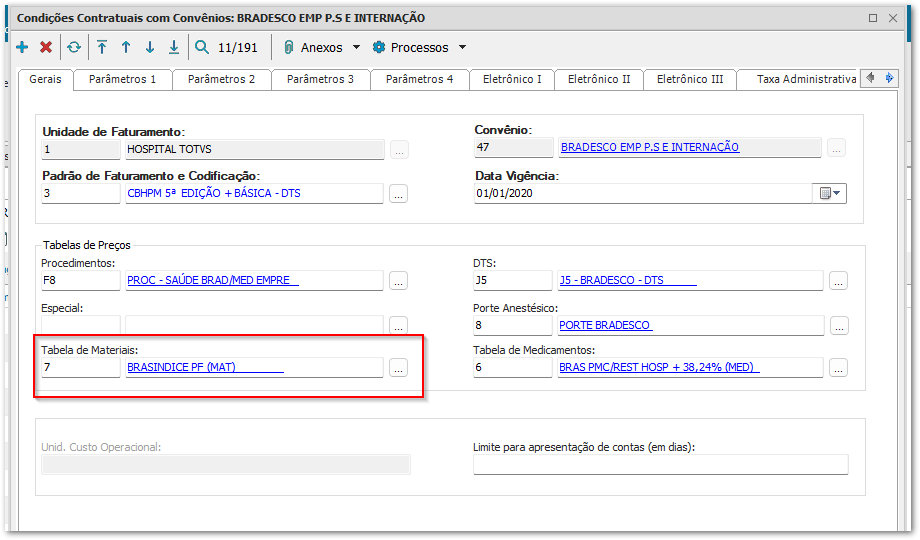Open the BRADESCO EMP P.S E INTERNAÇÃO link
This screenshot has width=920, height=540.
pos(650,147)
